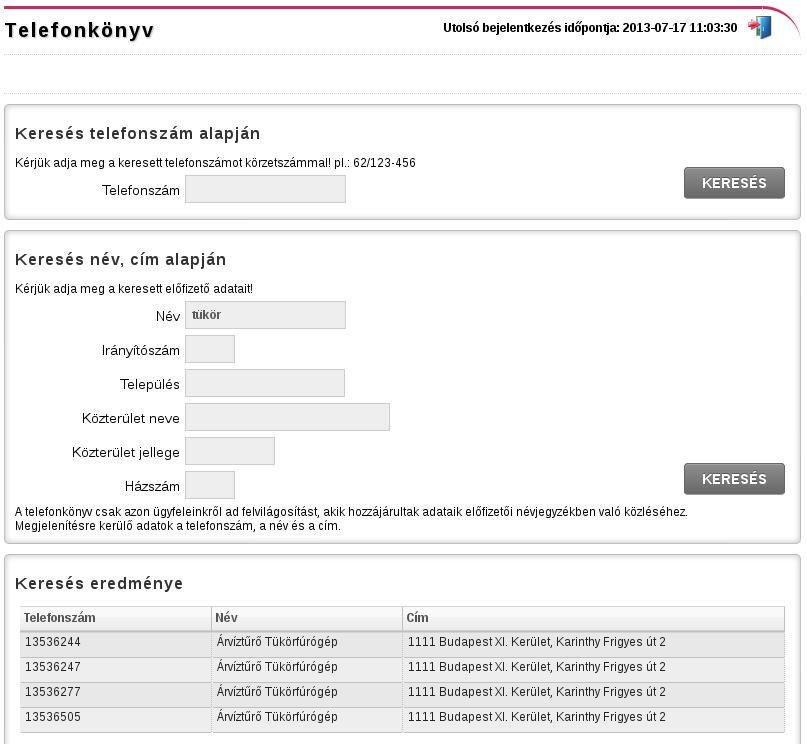Click the Telefonszám column header
This screenshot has height=744, width=807.
point(116,618)
